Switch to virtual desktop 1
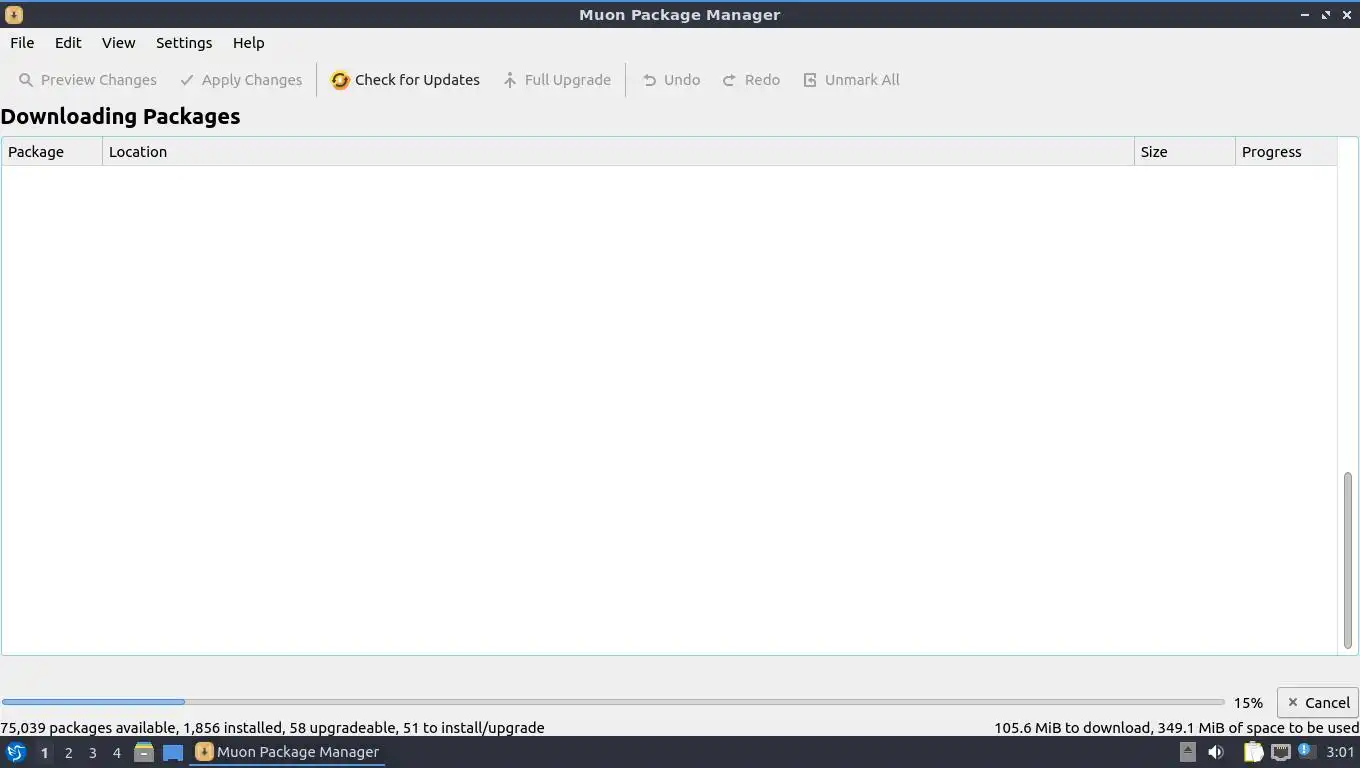 [44, 753]
